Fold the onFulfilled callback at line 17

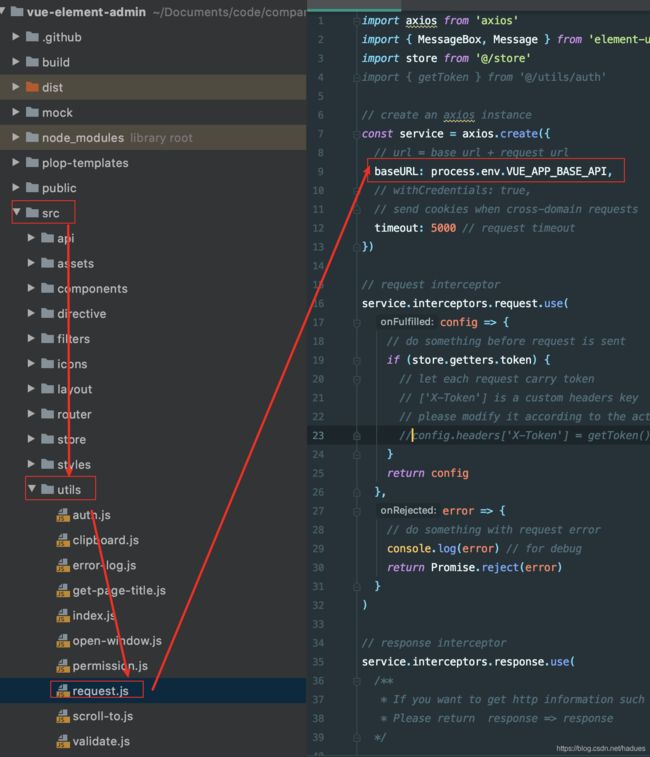[356, 322]
